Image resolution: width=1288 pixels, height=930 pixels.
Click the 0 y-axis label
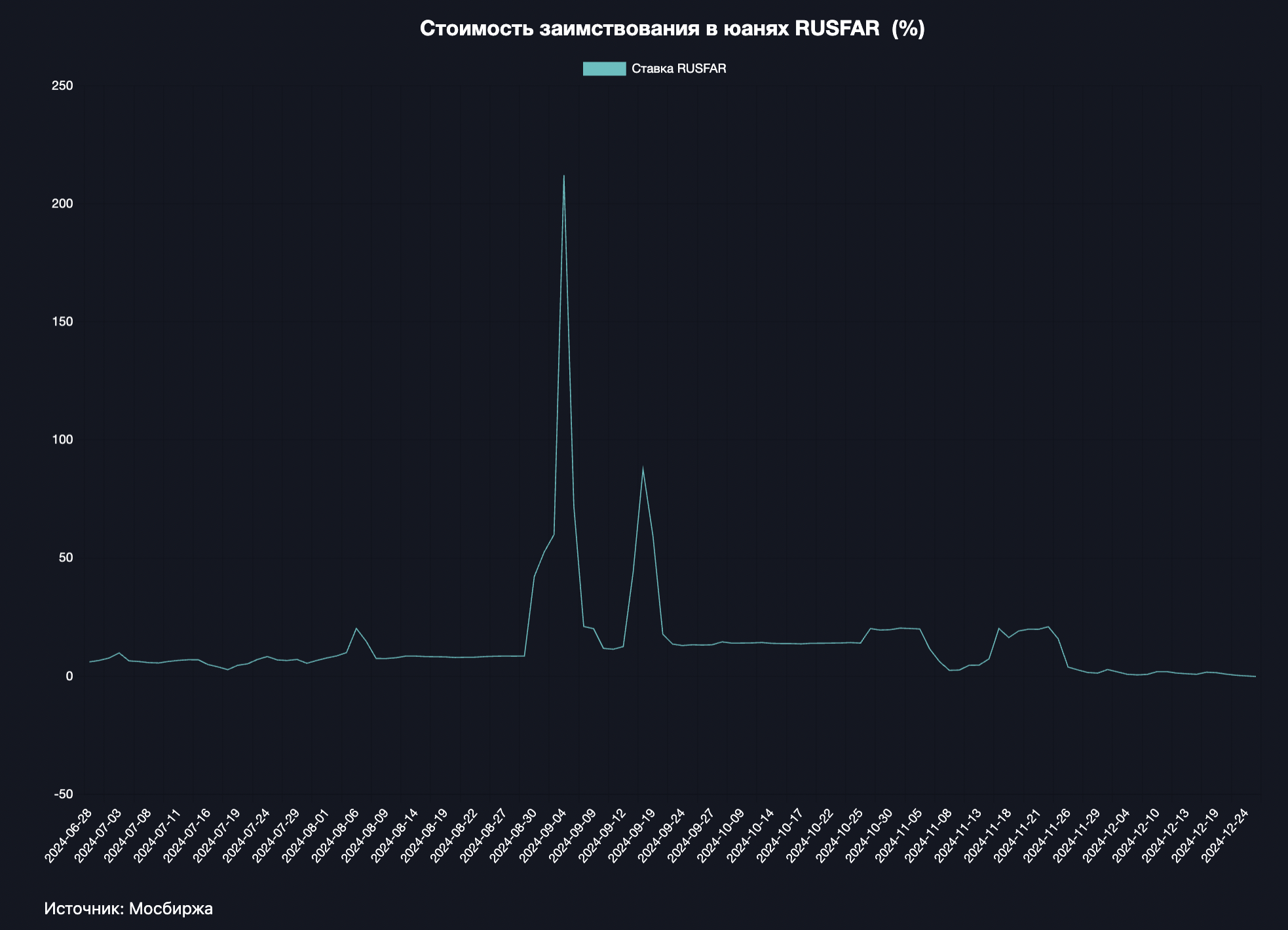pos(69,676)
